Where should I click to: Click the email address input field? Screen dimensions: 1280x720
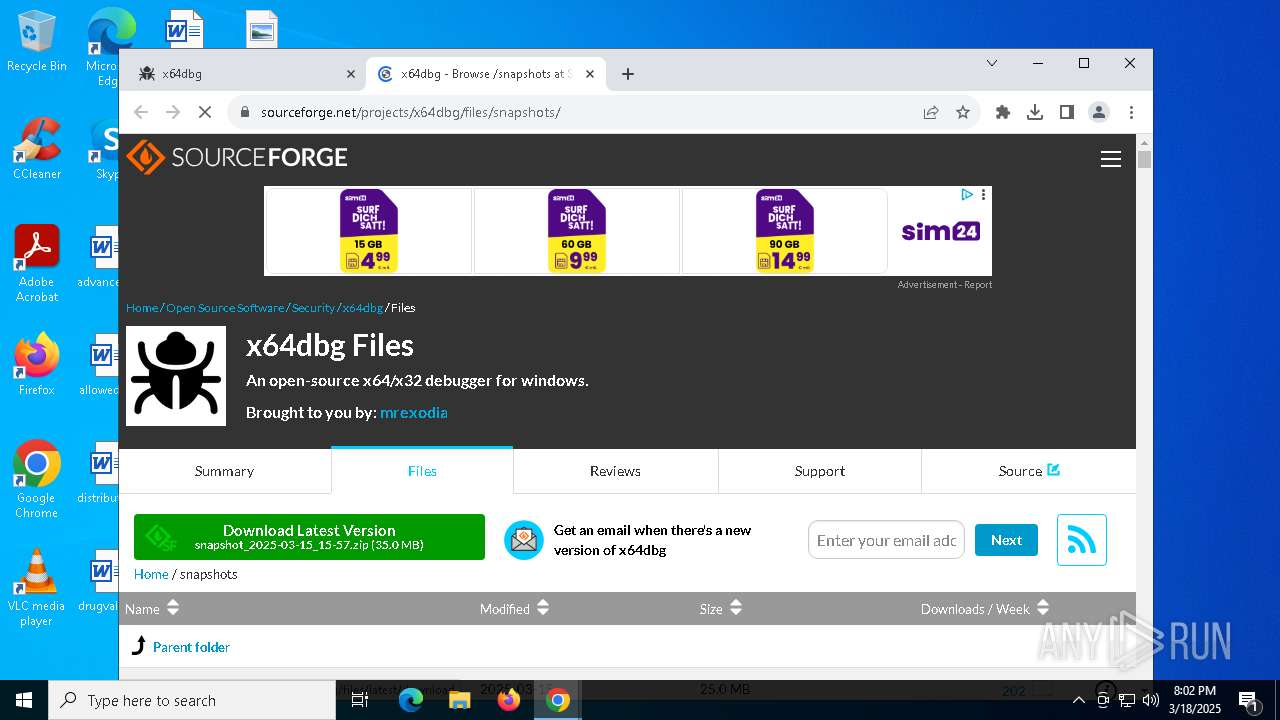886,540
